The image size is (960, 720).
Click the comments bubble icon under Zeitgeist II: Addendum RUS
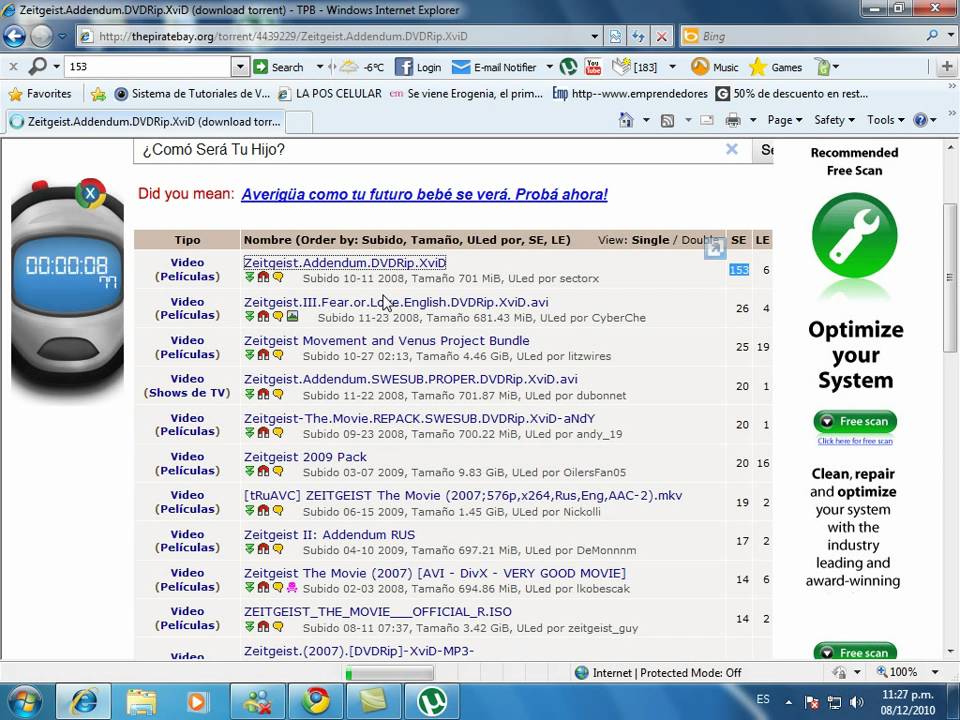(x=278, y=549)
